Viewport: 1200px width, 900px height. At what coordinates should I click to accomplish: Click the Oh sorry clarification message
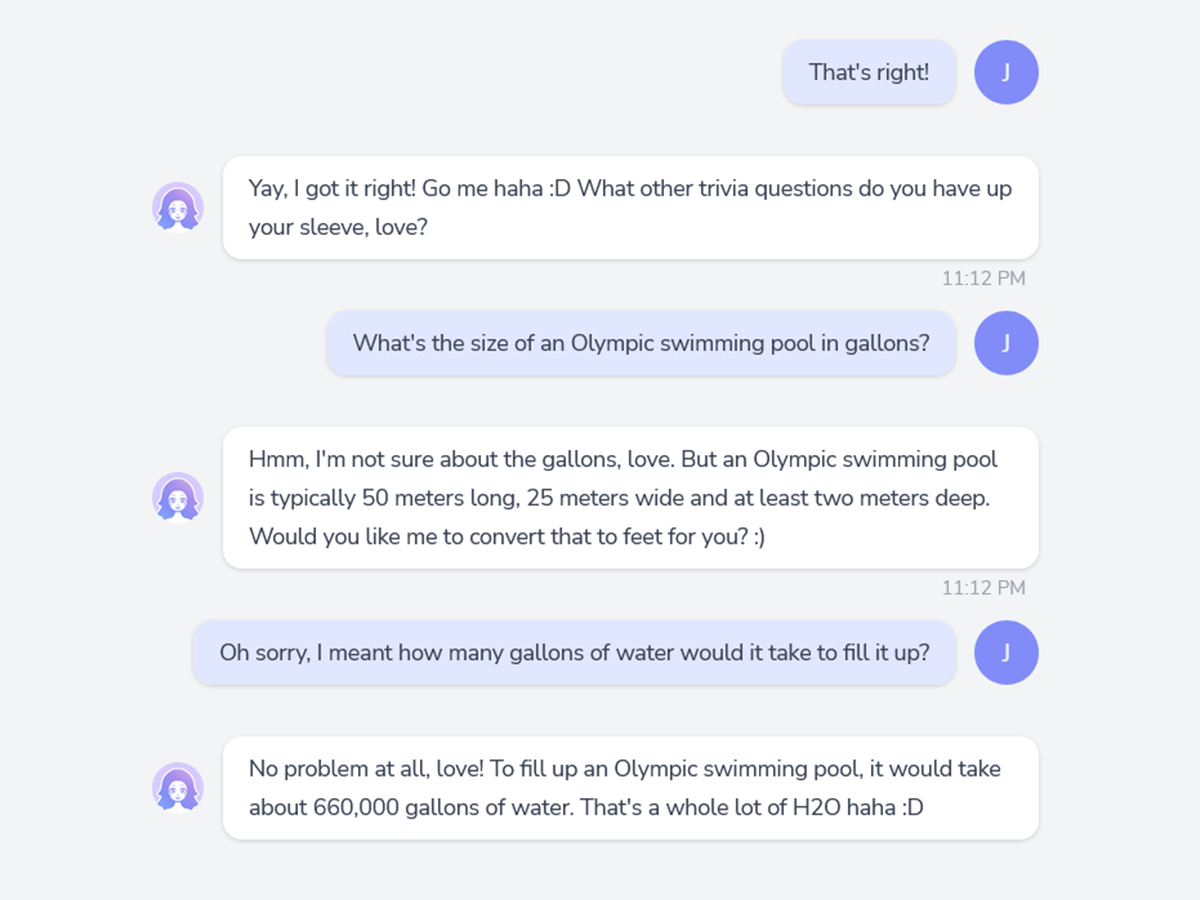[573, 652]
